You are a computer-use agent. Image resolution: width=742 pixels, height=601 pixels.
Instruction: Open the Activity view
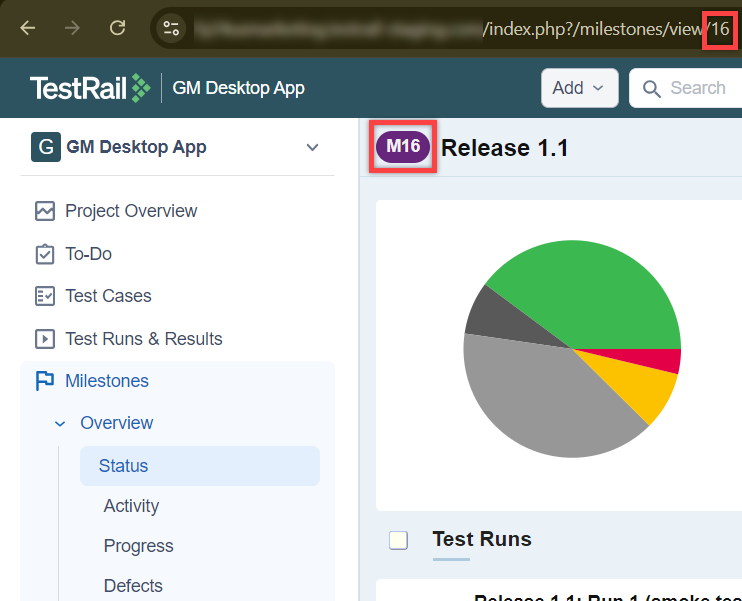131,506
